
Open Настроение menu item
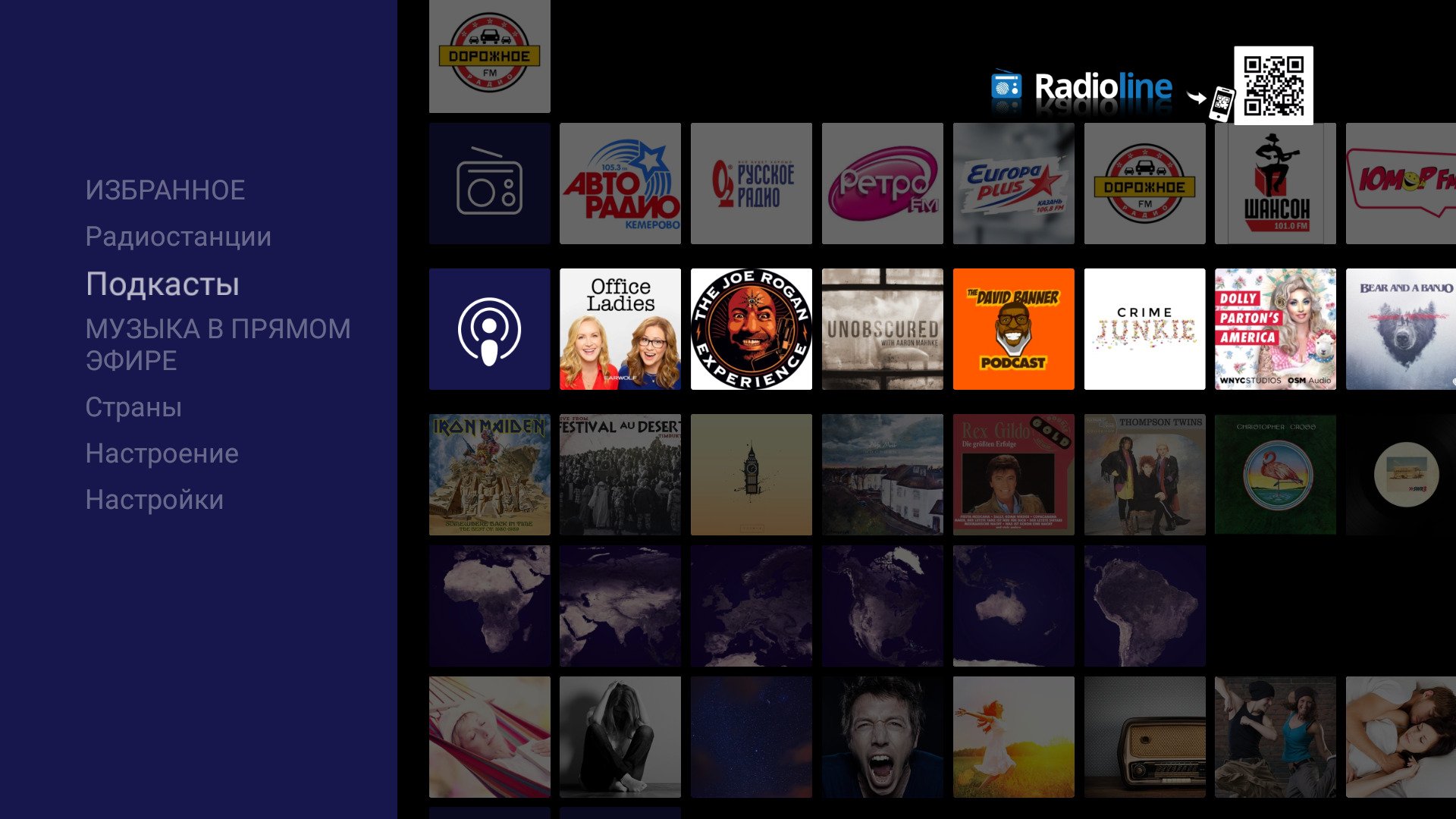click(x=162, y=454)
